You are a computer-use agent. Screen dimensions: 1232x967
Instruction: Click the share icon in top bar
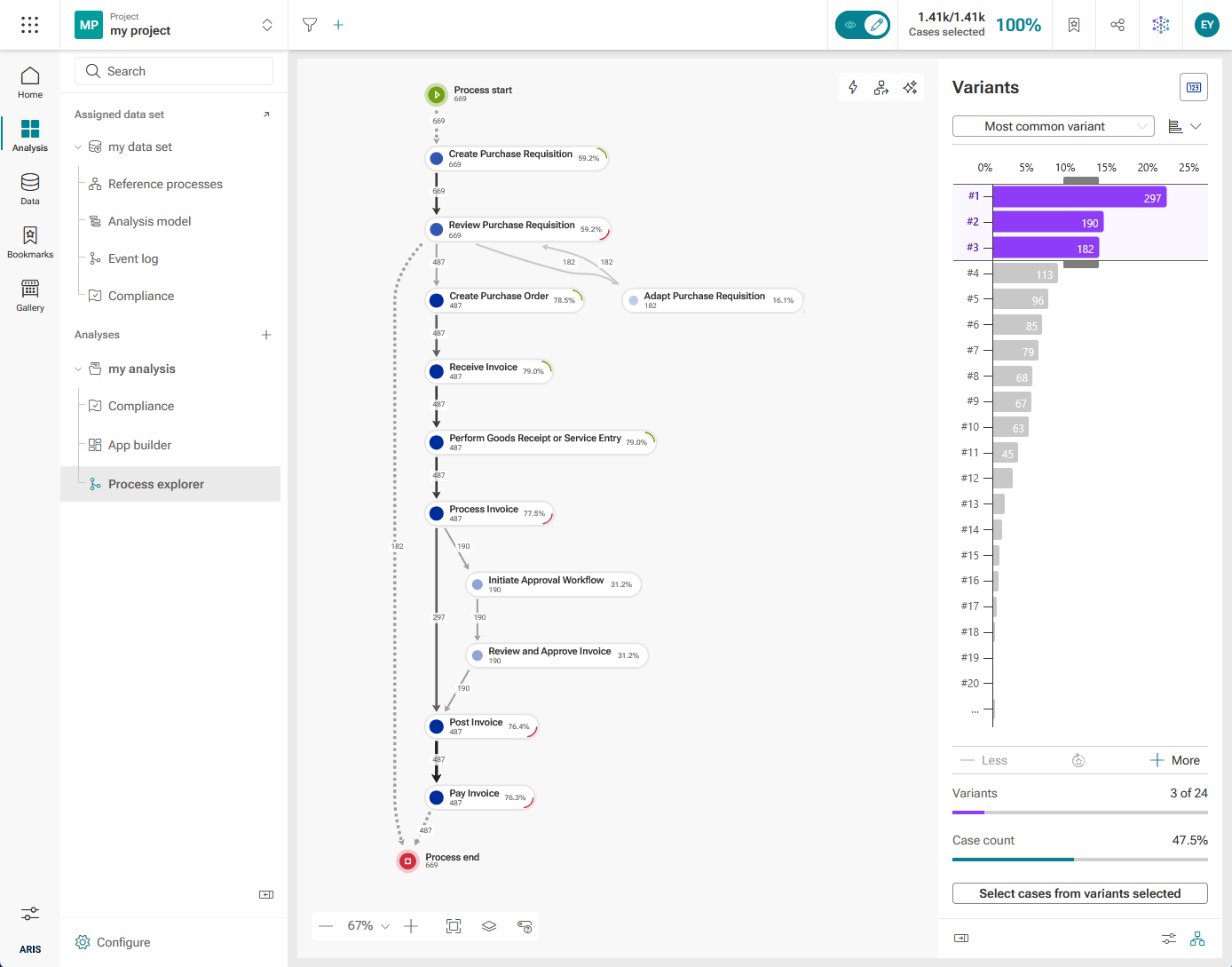pos(1117,25)
